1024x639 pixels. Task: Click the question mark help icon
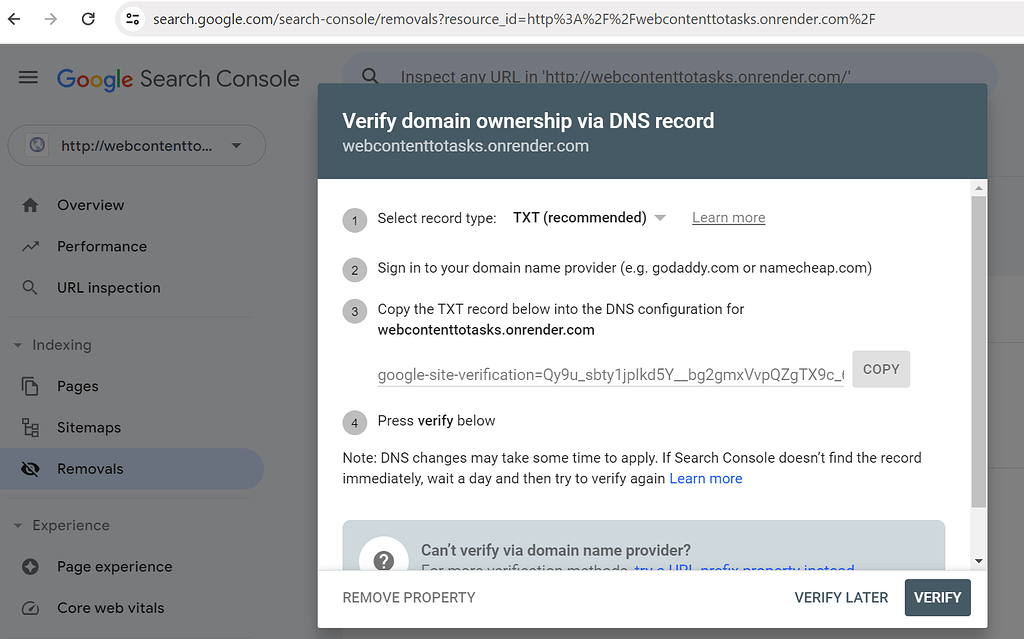pos(383,560)
